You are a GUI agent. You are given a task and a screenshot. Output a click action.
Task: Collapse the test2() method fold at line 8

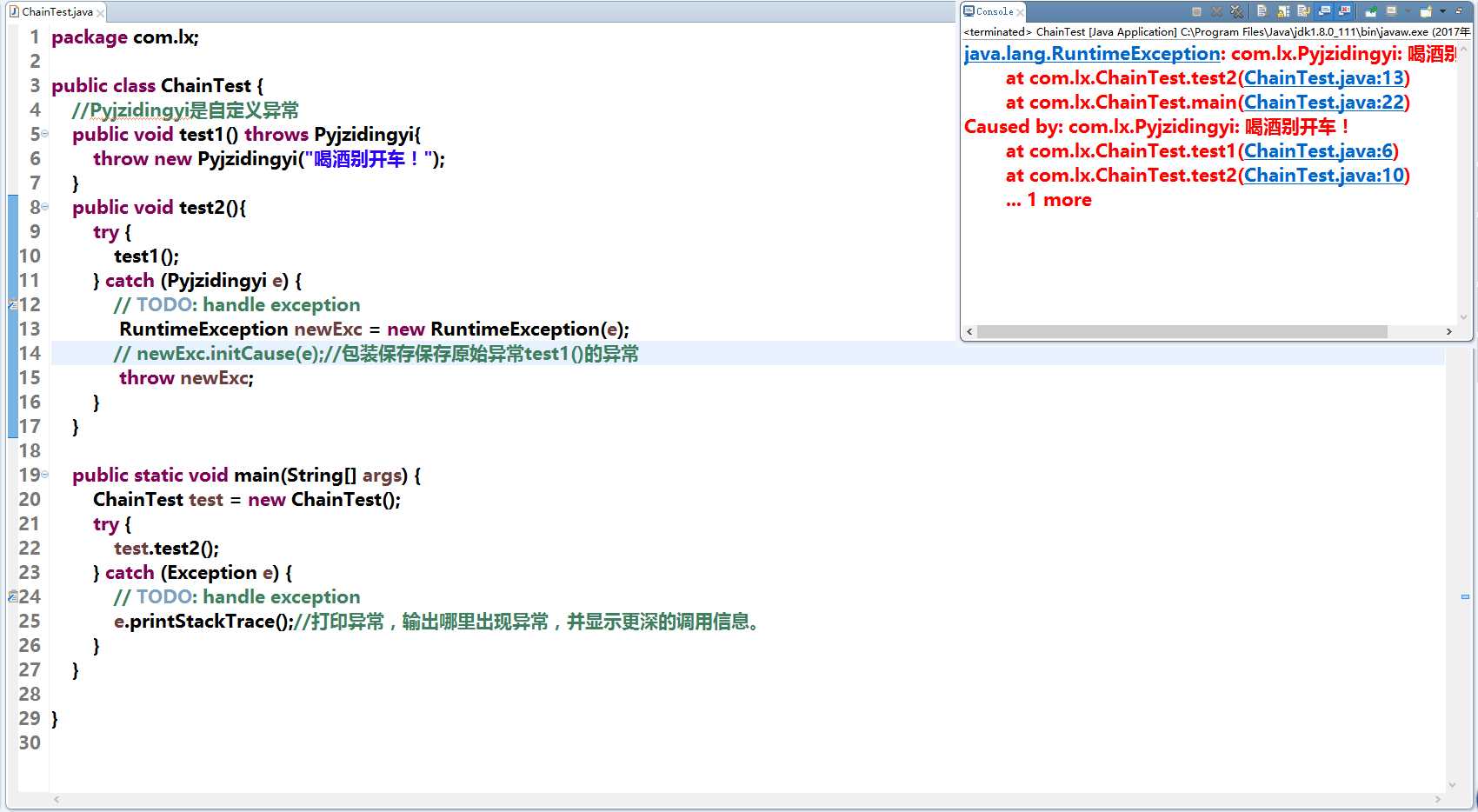[44, 207]
